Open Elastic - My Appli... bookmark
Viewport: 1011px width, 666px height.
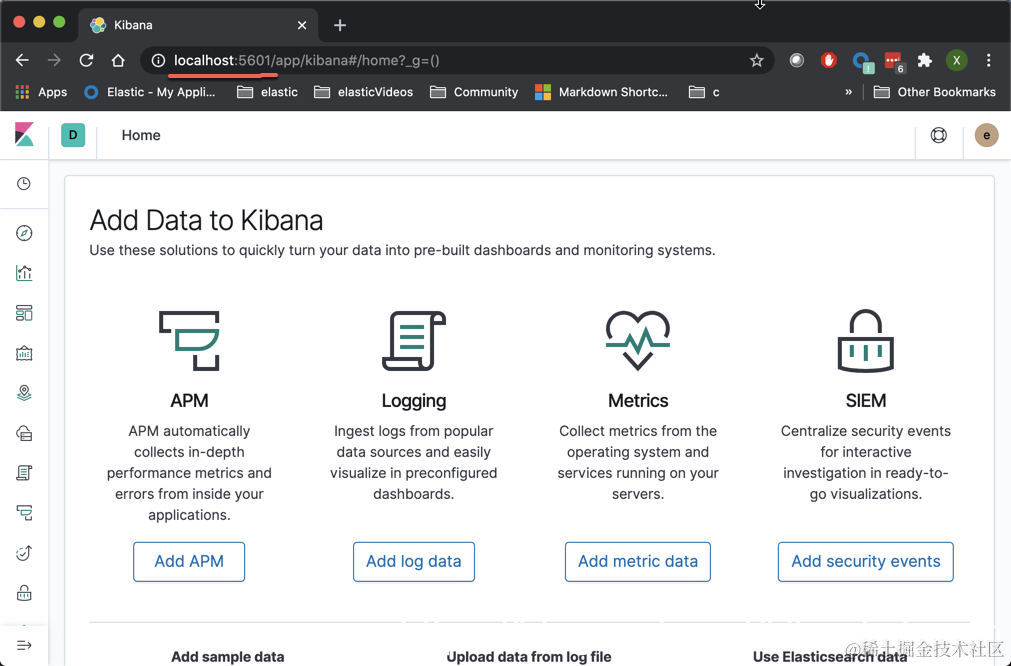150,92
